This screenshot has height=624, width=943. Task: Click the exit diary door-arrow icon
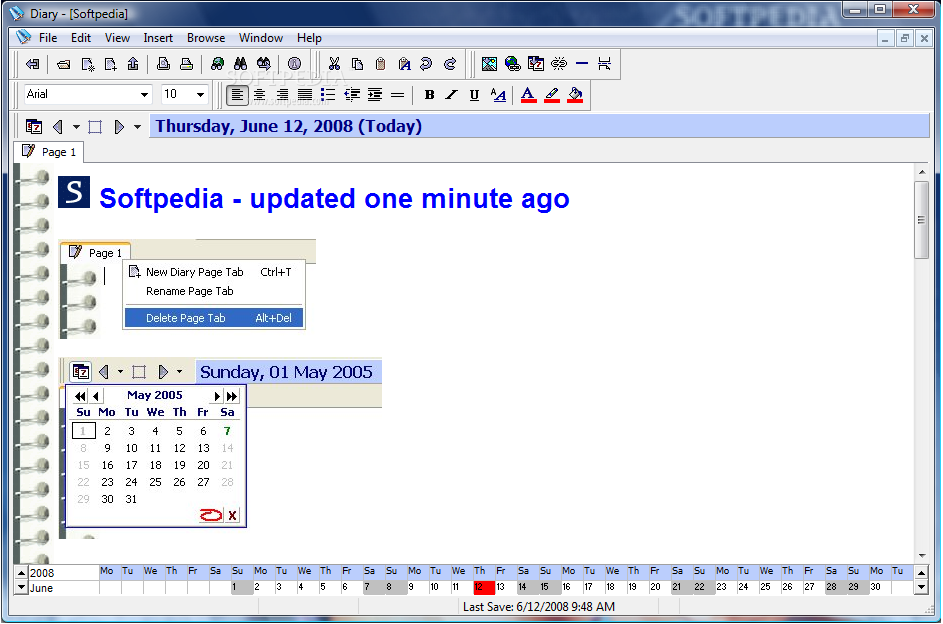[x=32, y=64]
